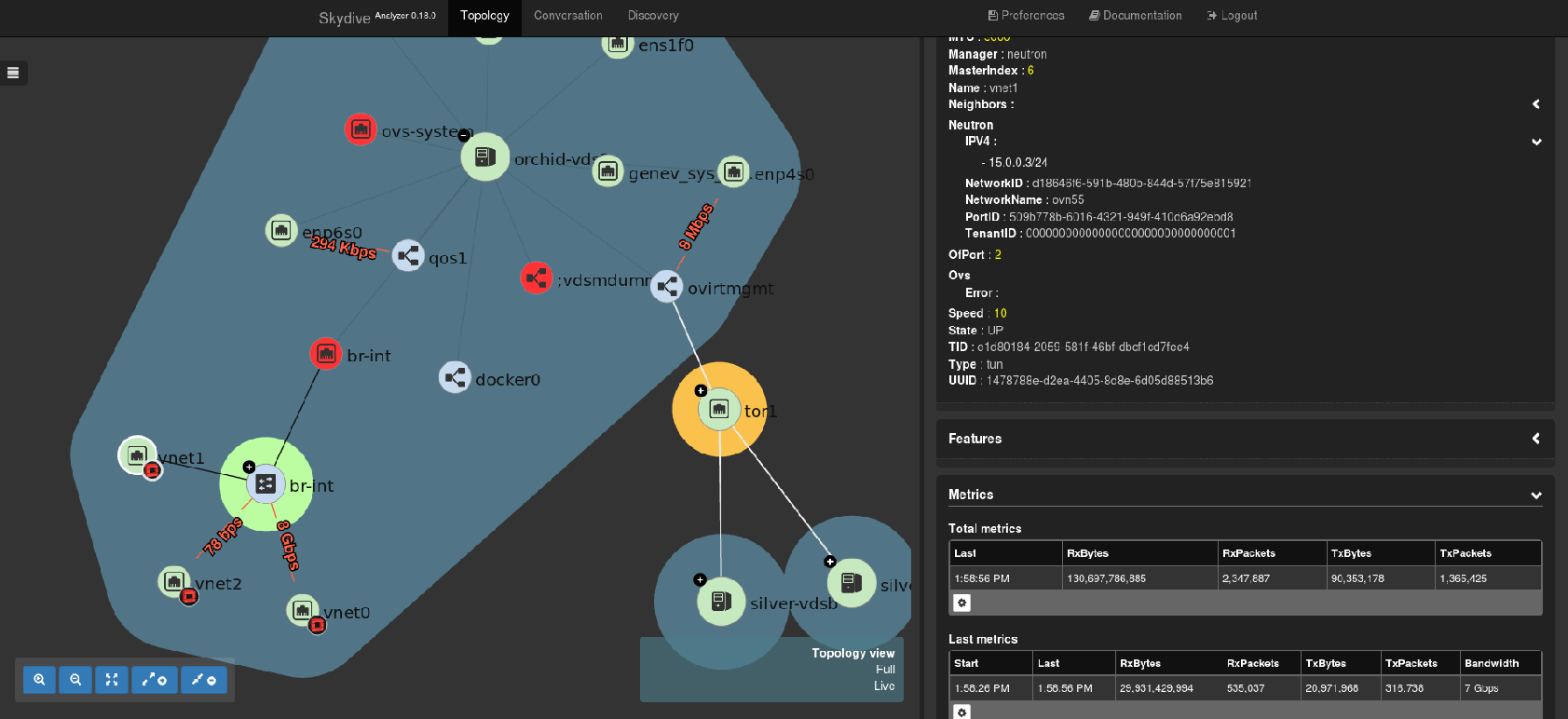Open the hamburger side menu
Image resolution: width=1568 pixels, height=719 pixels.
13,73
